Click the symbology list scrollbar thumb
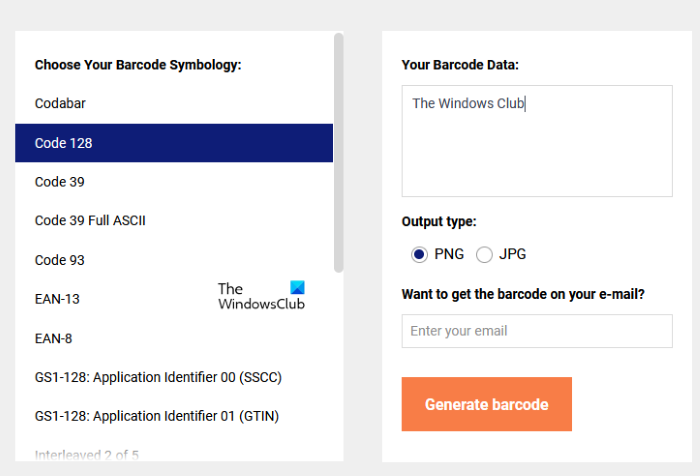700x476 pixels. point(339,150)
